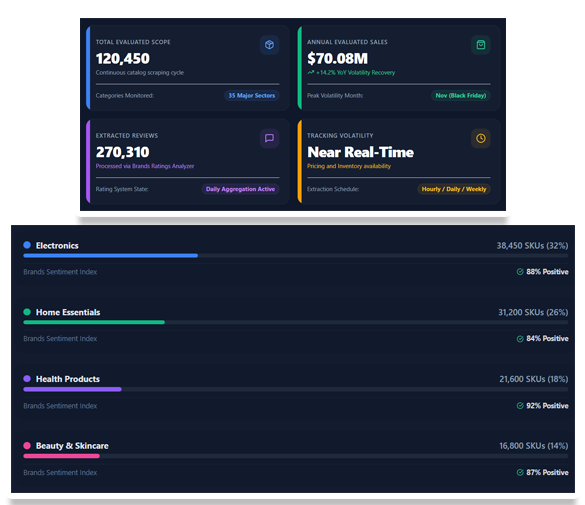
Task: Click 31,200 SKUs (26%) value
Action: pos(533,312)
